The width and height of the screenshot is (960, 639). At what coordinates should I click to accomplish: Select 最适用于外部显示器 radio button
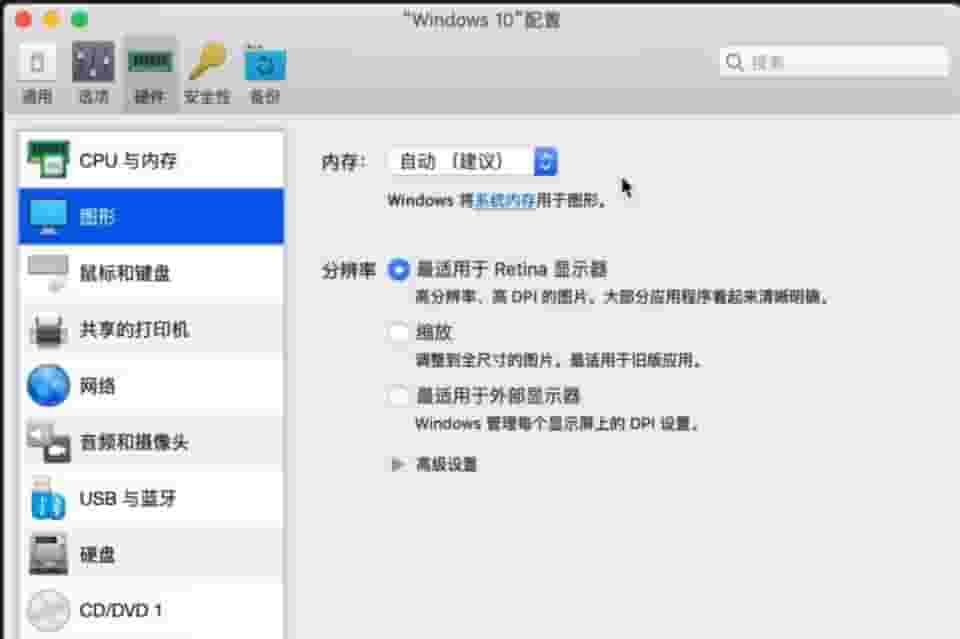(399, 396)
